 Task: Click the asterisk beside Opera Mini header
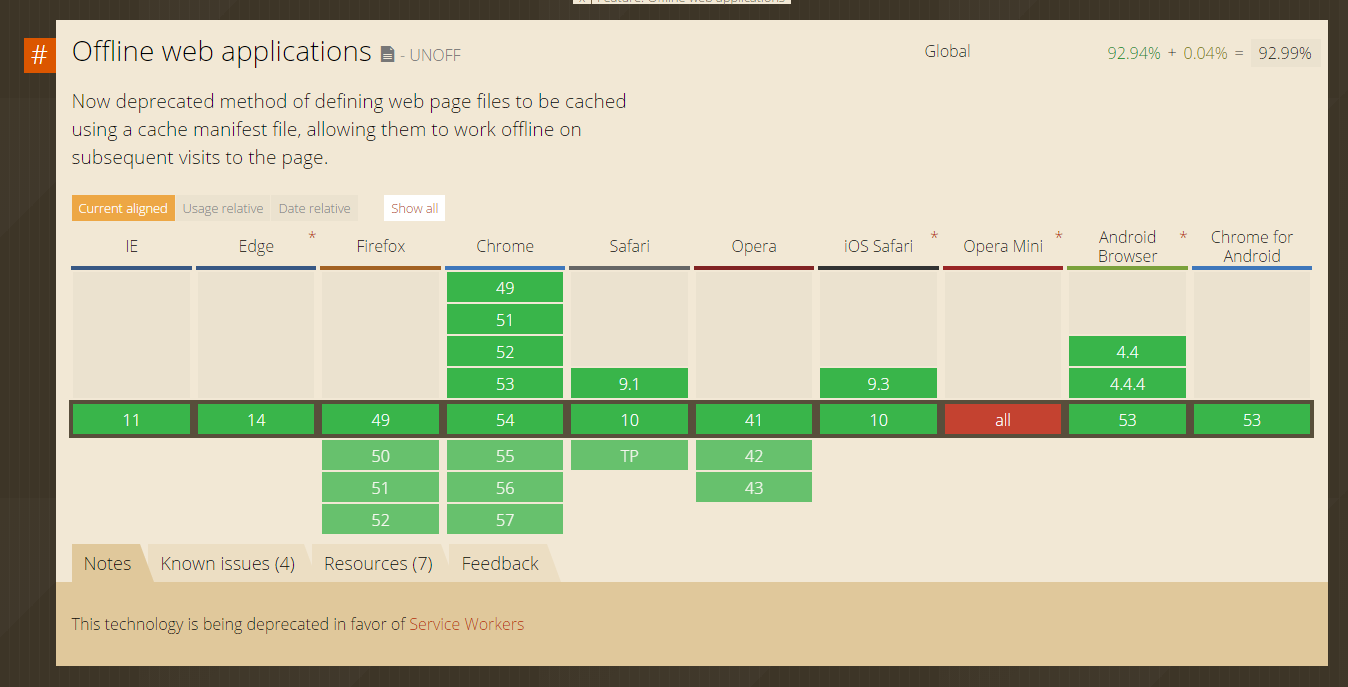(x=1059, y=237)
